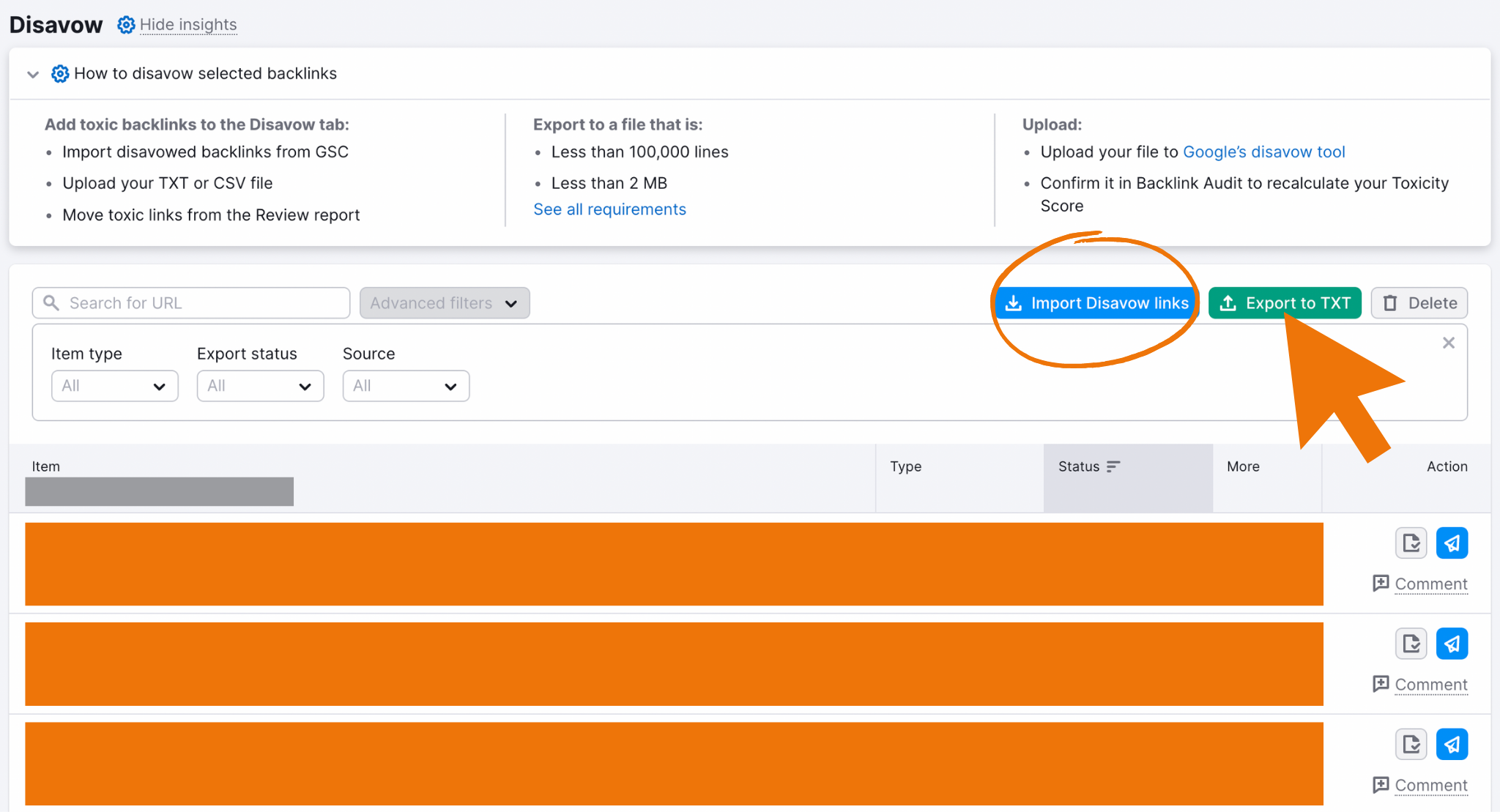Image resolution: width=1500 pixels, height=812 pixels.
Task: Close the filter panel with X button
Action: click(1447, 347)
